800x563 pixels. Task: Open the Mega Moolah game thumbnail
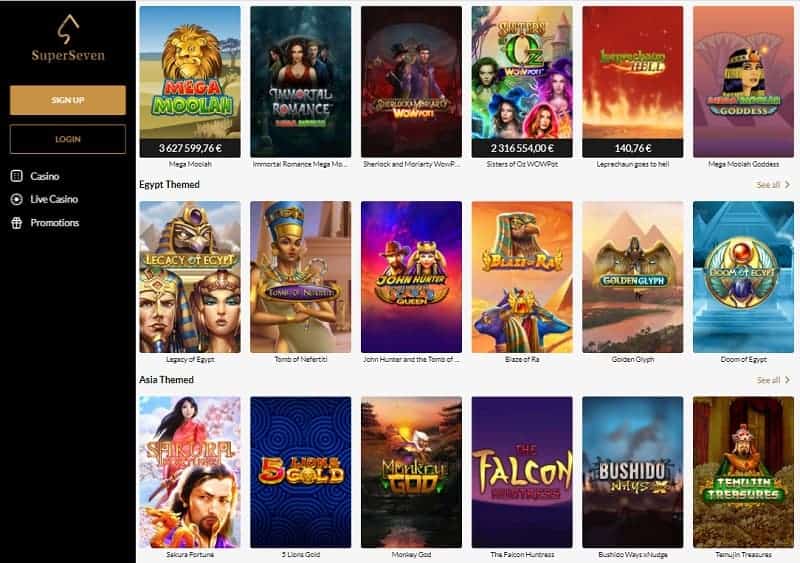(190, 82)
